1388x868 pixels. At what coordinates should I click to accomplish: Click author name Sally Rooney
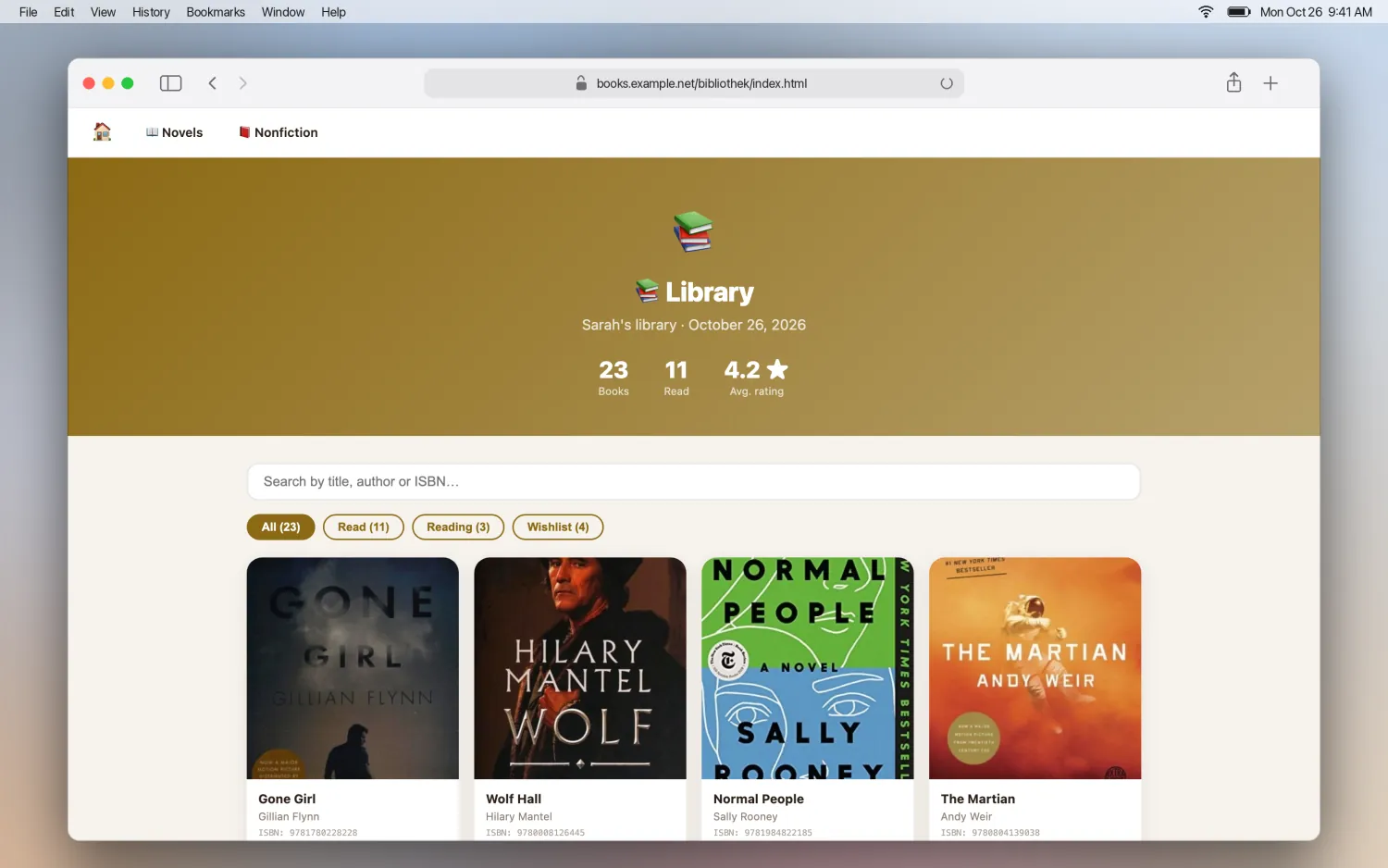tap(746, 816)
